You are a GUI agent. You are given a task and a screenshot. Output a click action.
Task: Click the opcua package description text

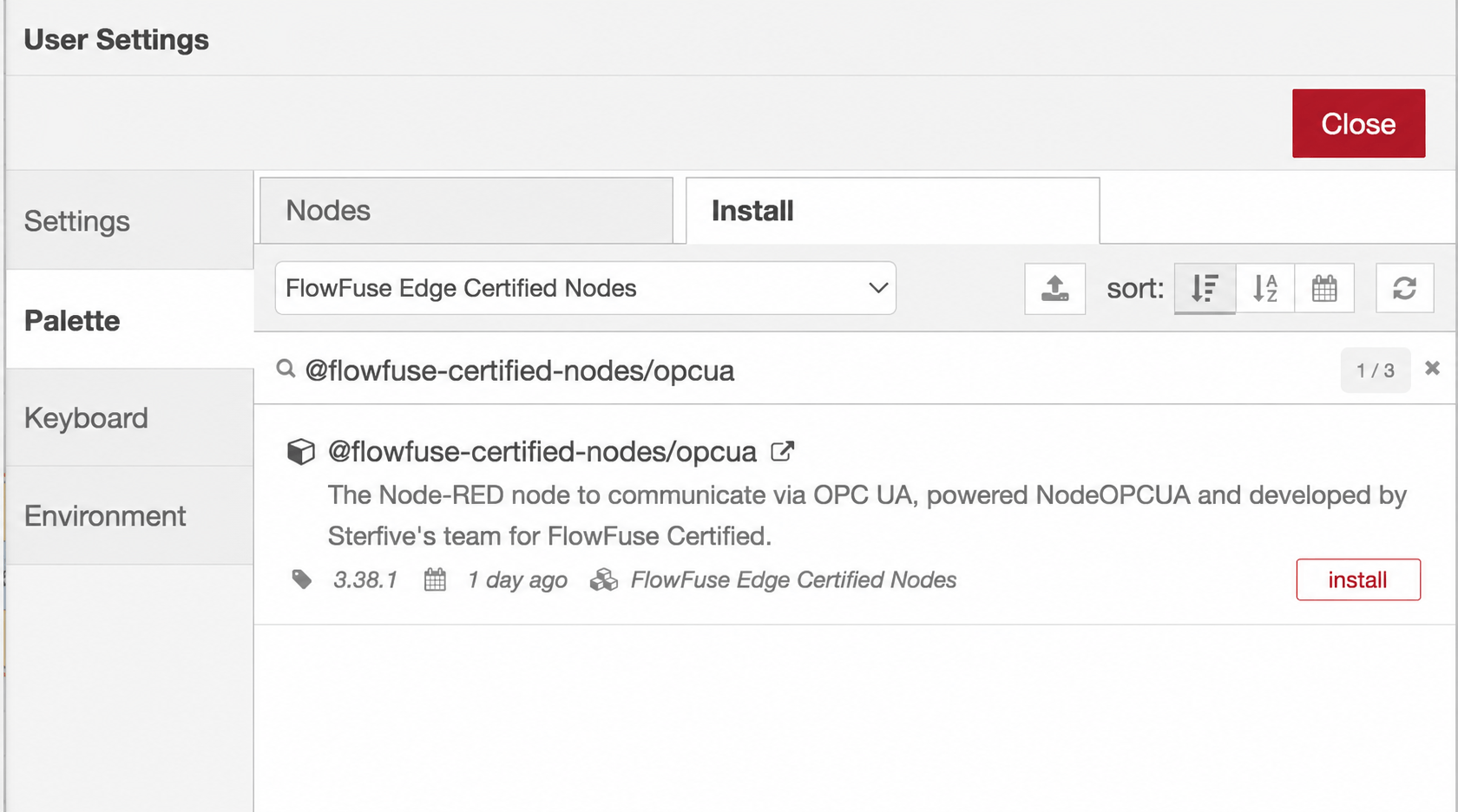pos(867,515)
